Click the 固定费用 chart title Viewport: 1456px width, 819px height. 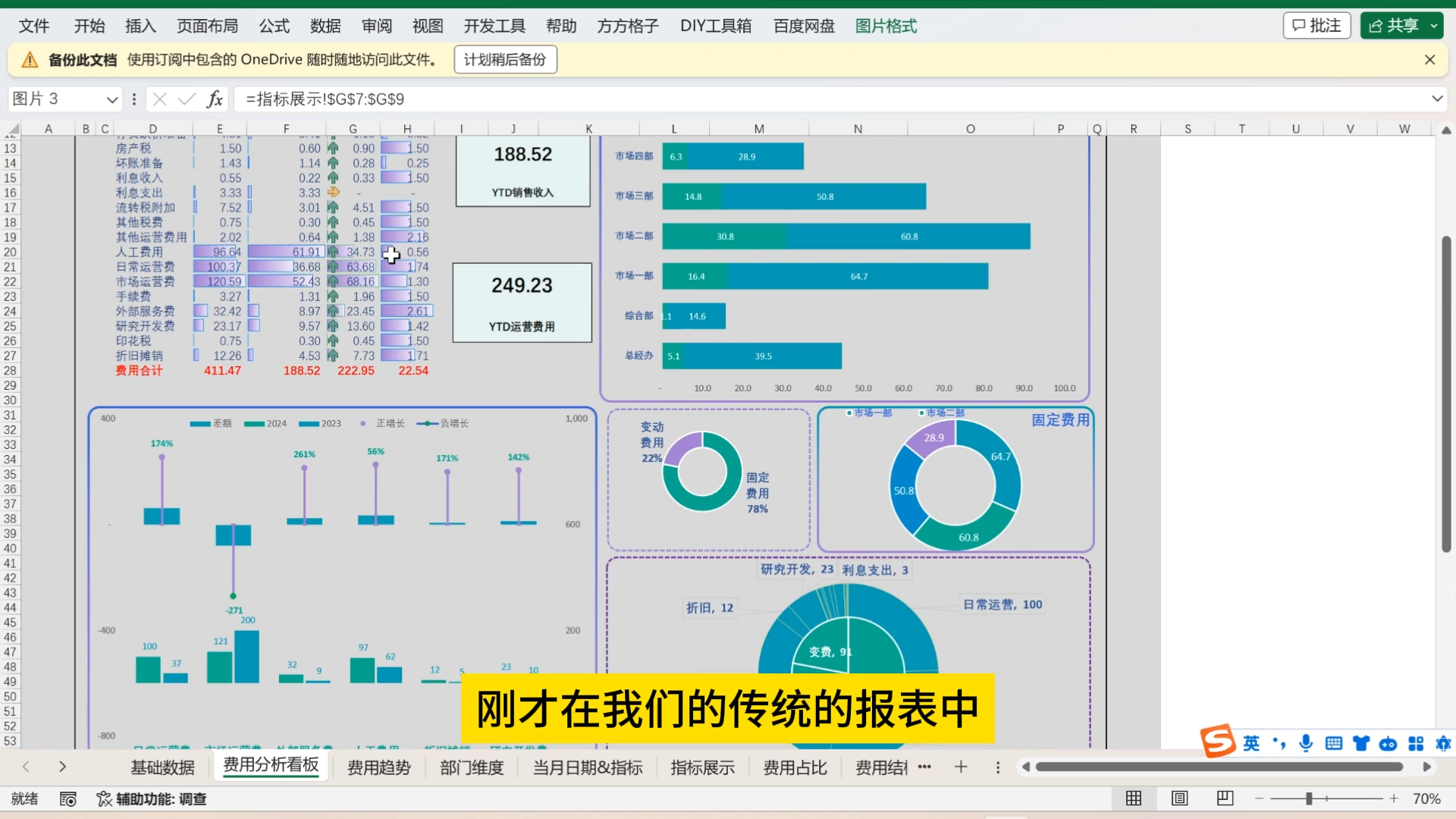tap(1060, 419)
